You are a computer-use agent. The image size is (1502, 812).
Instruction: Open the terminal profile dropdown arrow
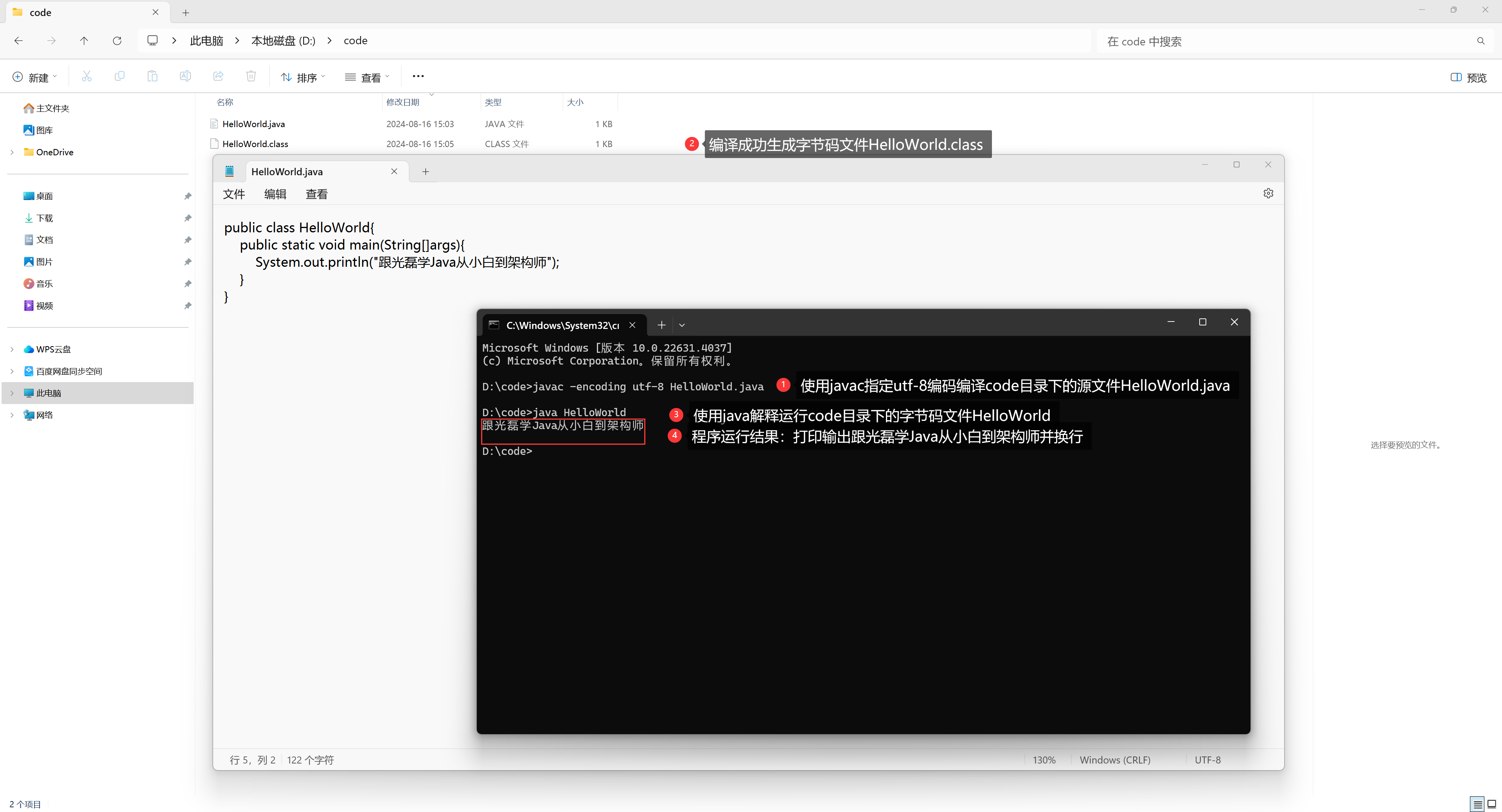point(682,325)
